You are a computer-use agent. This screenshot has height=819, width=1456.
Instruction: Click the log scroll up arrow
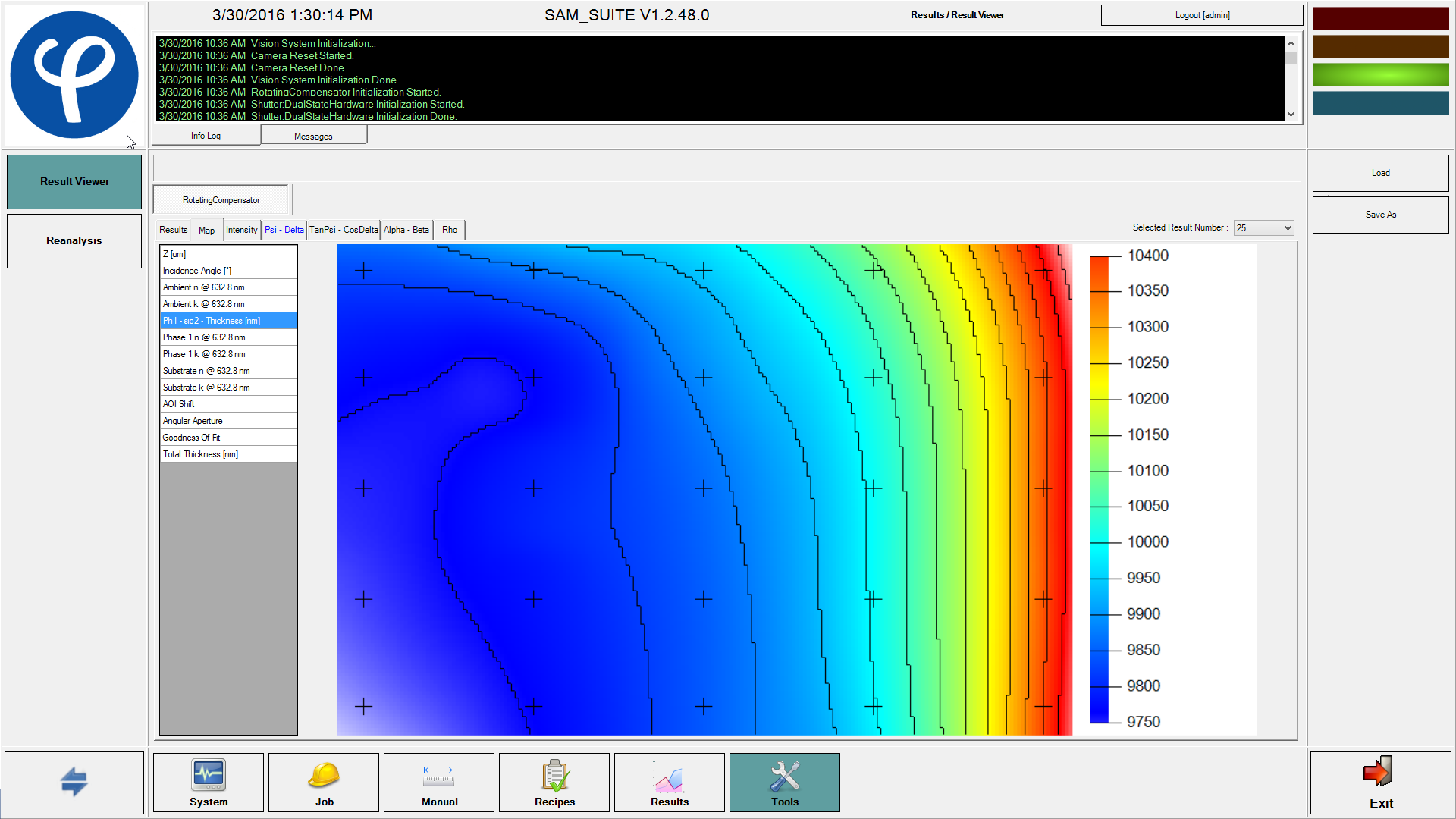(1291, 43)
